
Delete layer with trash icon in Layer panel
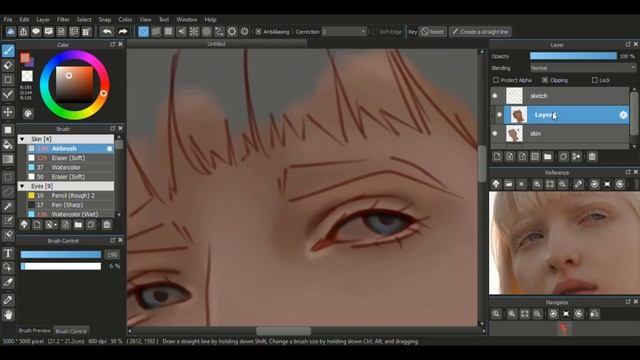[592, 156]
